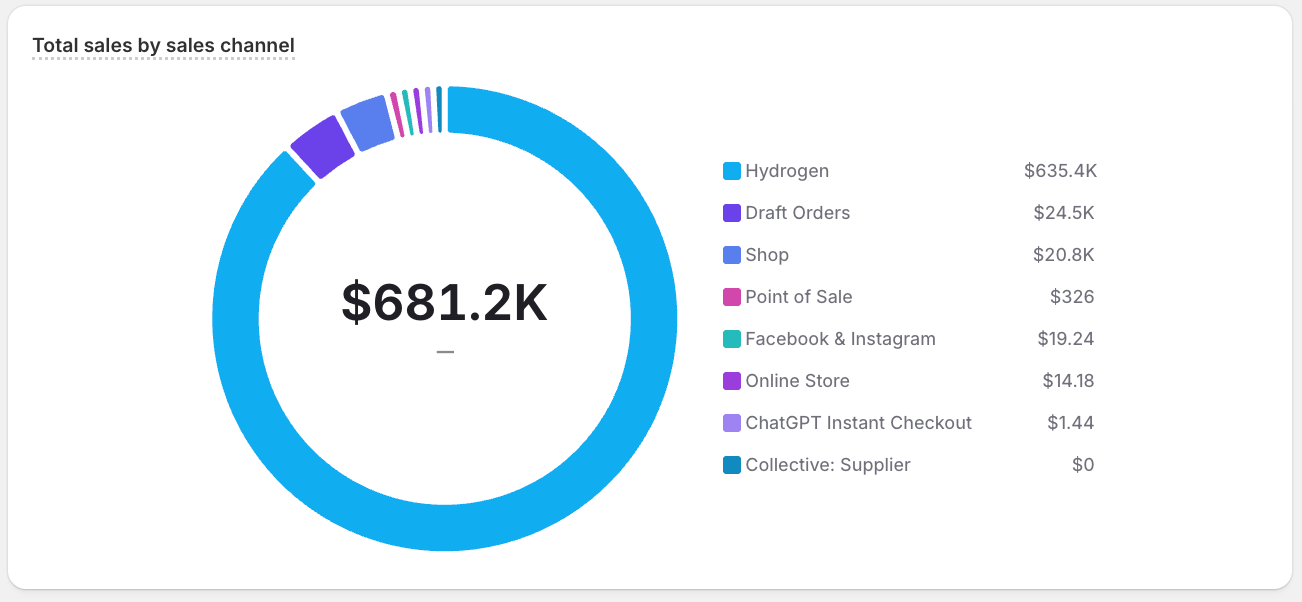Click the Facebook & Instagram legend swatch

click(x=732, y=339)
